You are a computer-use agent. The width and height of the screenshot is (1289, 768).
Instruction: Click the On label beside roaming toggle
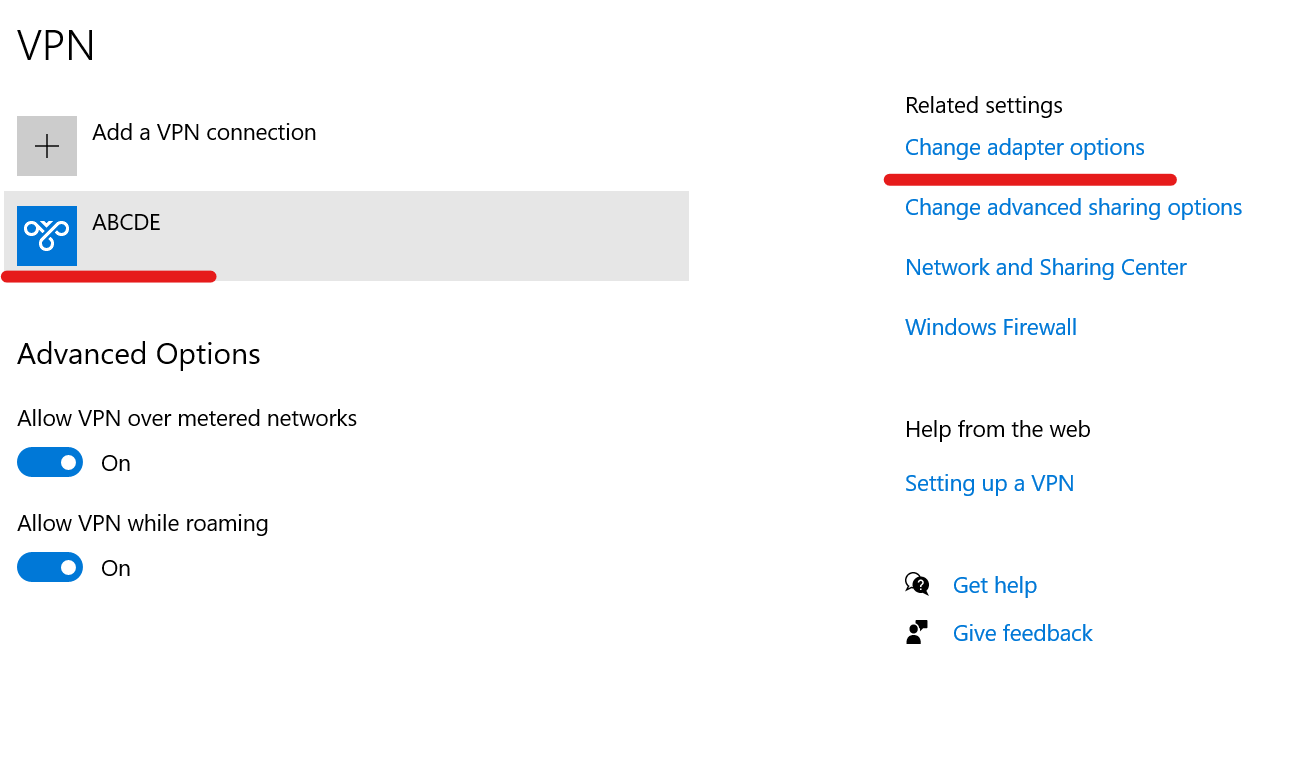(116, 568)
